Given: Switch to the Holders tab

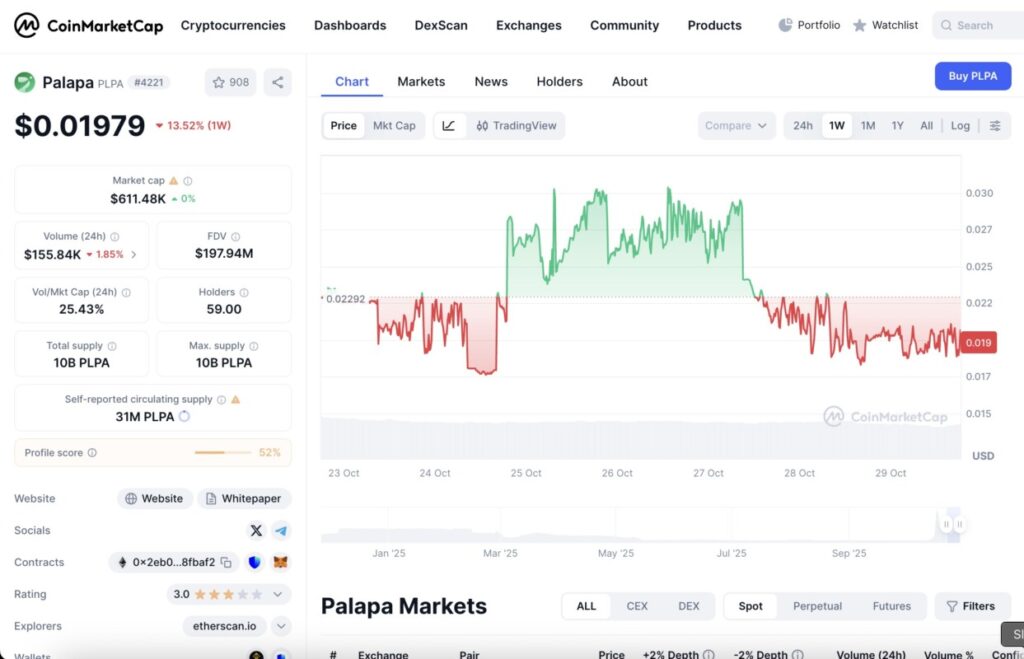Looking at the screenshot, I should tap(559, 81).
